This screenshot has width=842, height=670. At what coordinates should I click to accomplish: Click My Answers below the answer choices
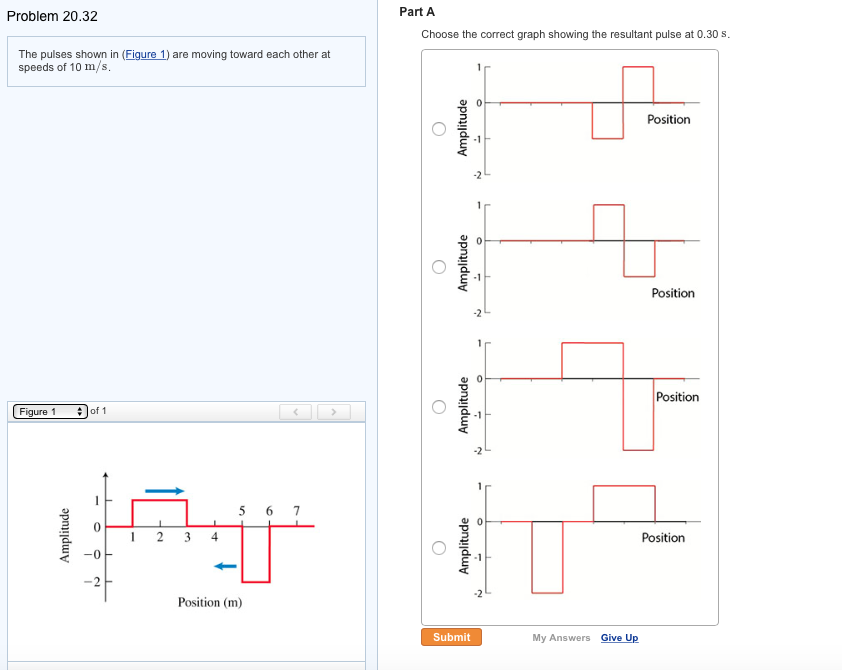[564, 637]
